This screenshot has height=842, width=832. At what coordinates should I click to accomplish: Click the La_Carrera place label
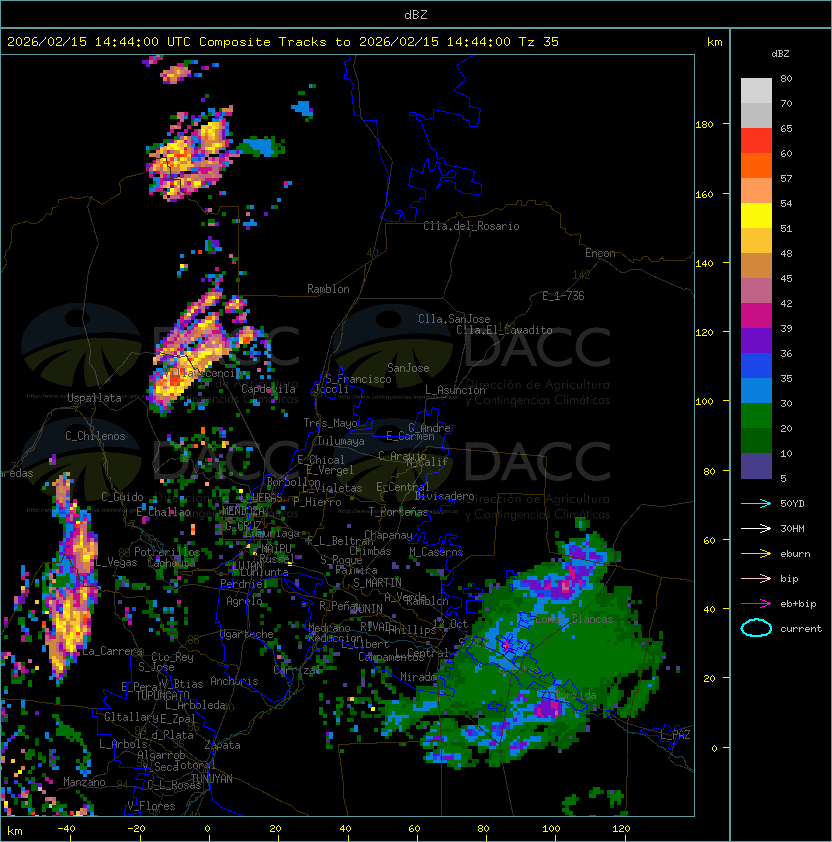click(113, 651)
